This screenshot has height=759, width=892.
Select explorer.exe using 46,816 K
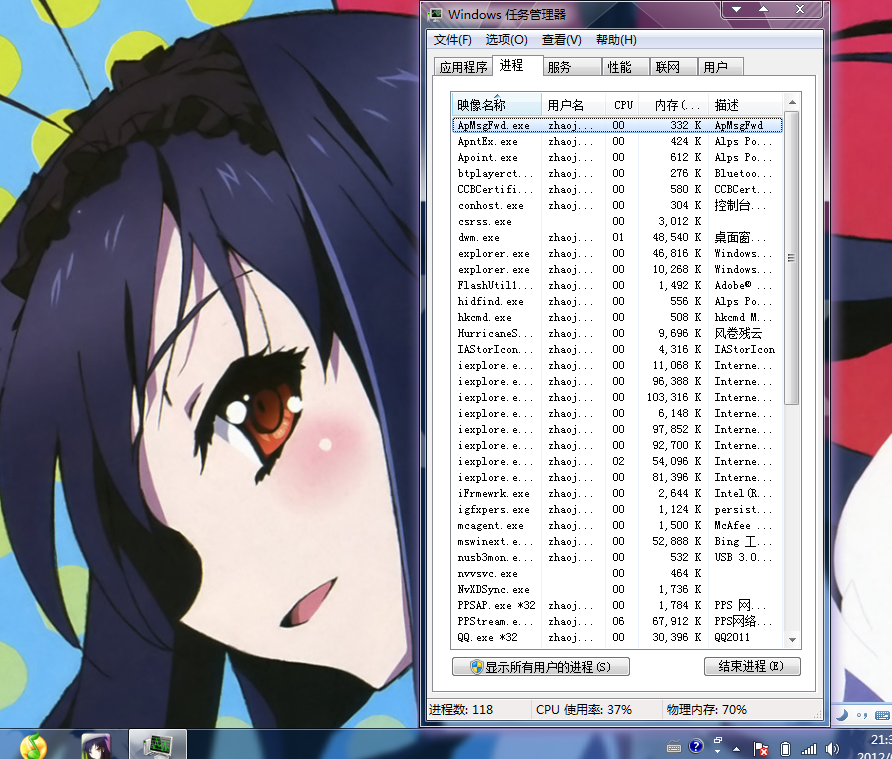click(x=617, y=253)
